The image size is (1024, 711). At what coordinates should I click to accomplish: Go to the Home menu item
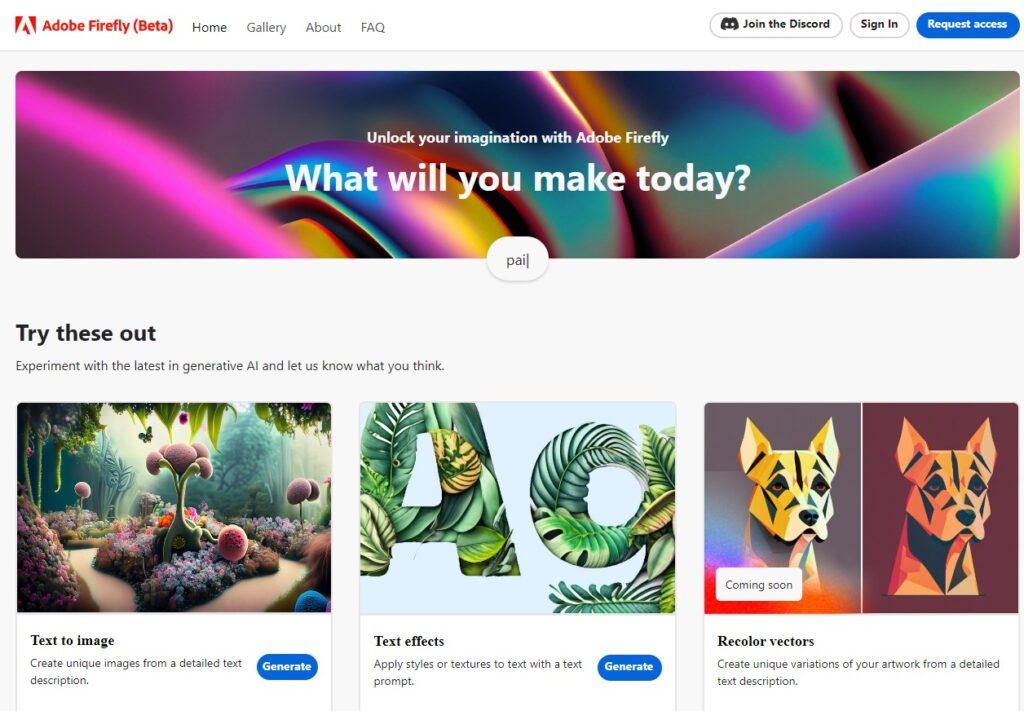[209, 27]
